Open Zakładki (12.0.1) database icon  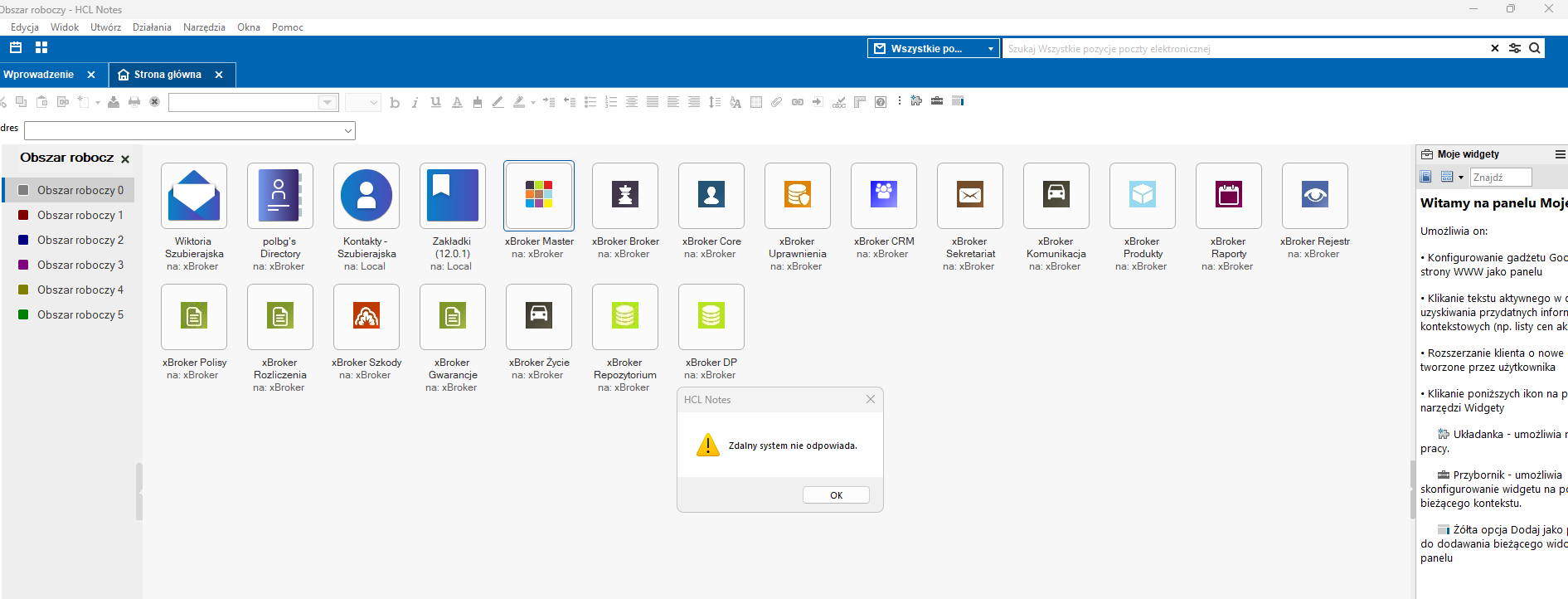(452, 196)
